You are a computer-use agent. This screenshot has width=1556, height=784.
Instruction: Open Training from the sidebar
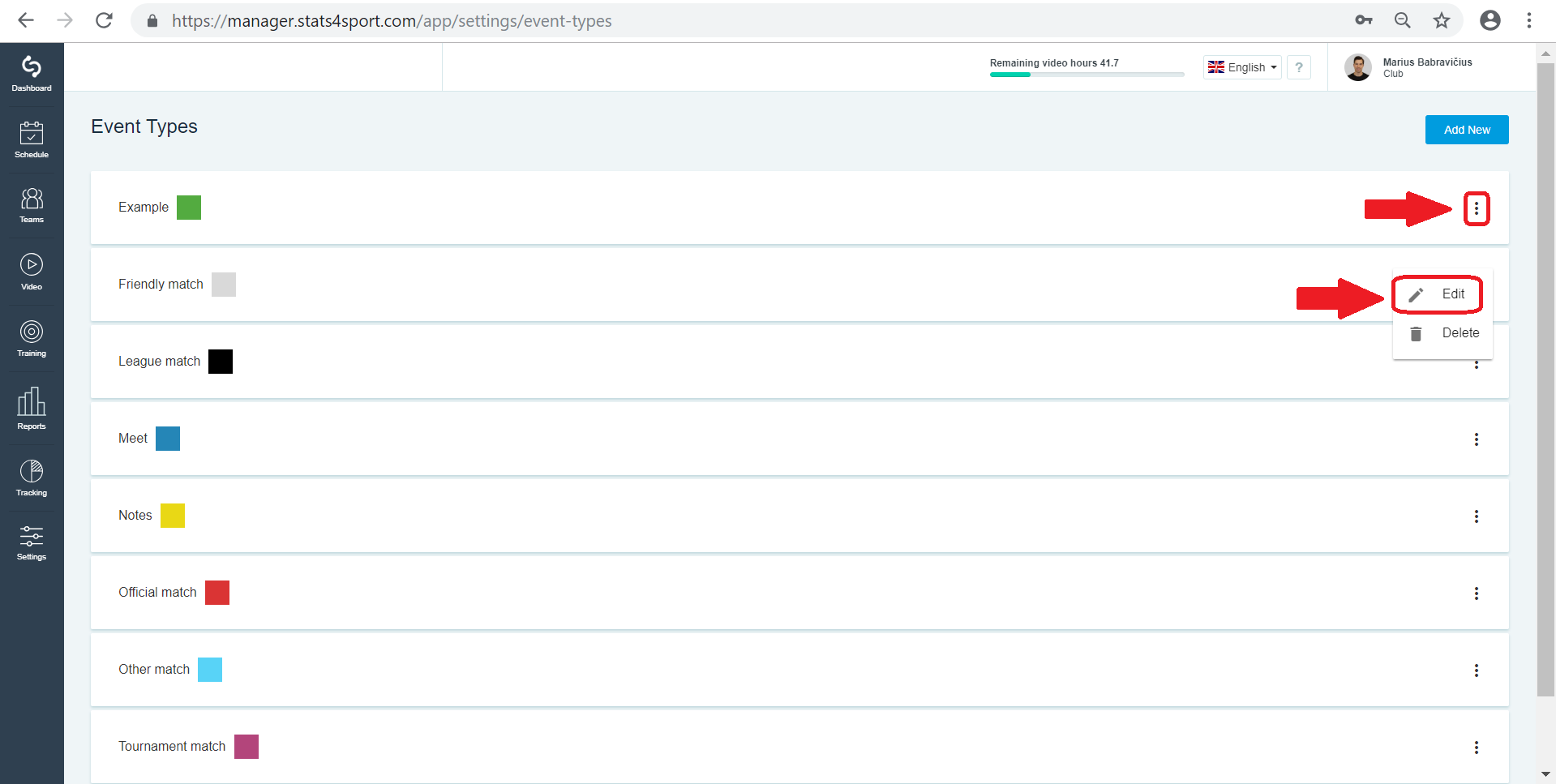pos(32,338)
